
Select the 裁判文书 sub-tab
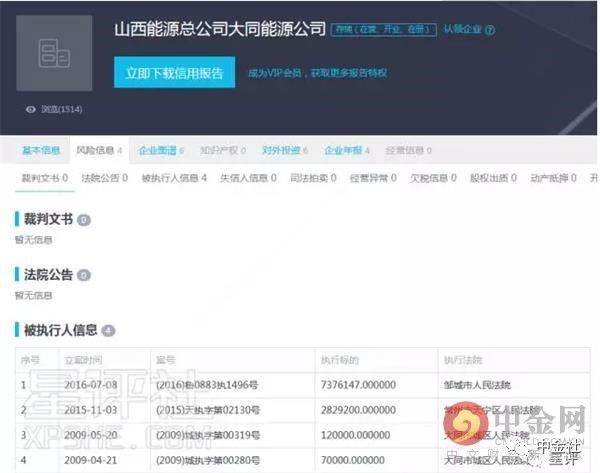tap(45, 178)
